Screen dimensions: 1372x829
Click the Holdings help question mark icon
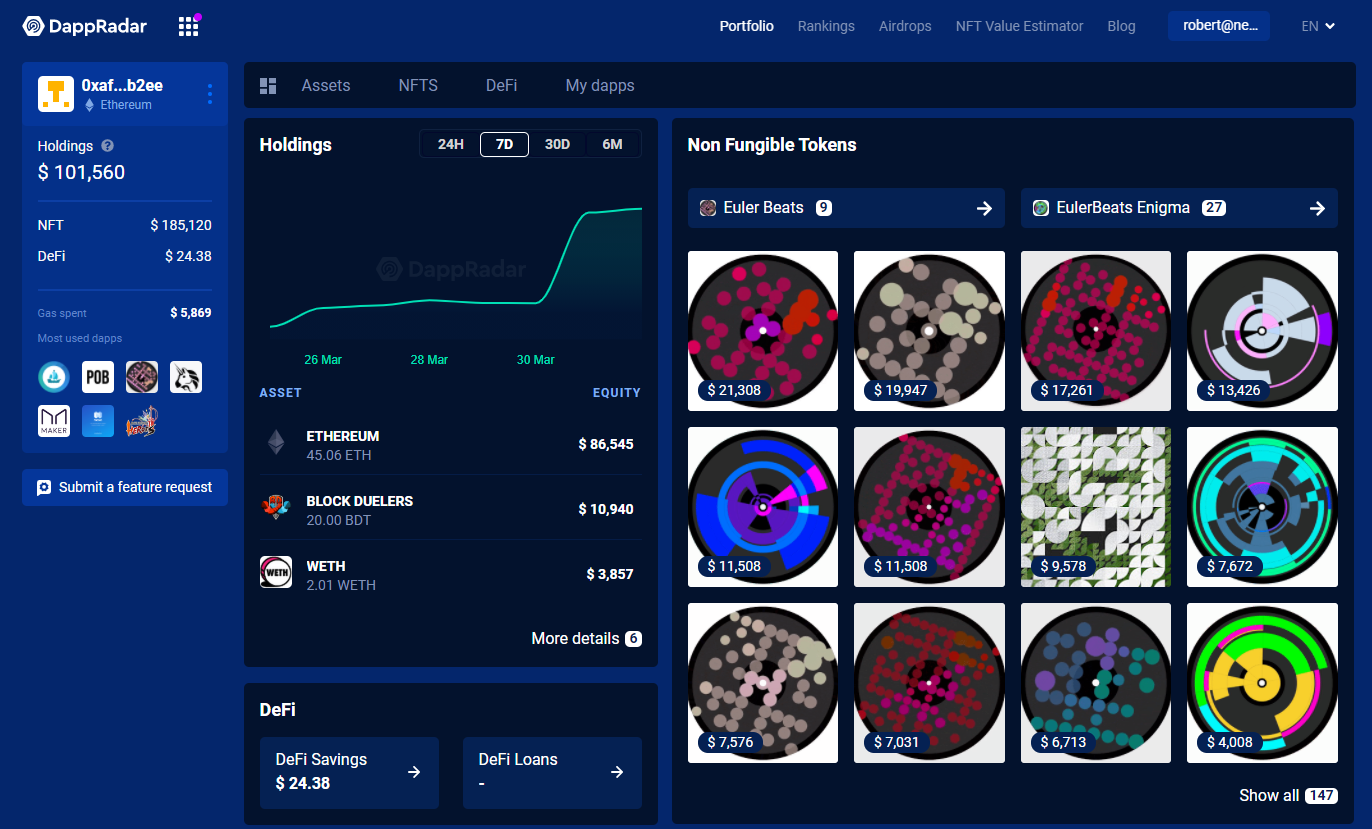point(108,146)
